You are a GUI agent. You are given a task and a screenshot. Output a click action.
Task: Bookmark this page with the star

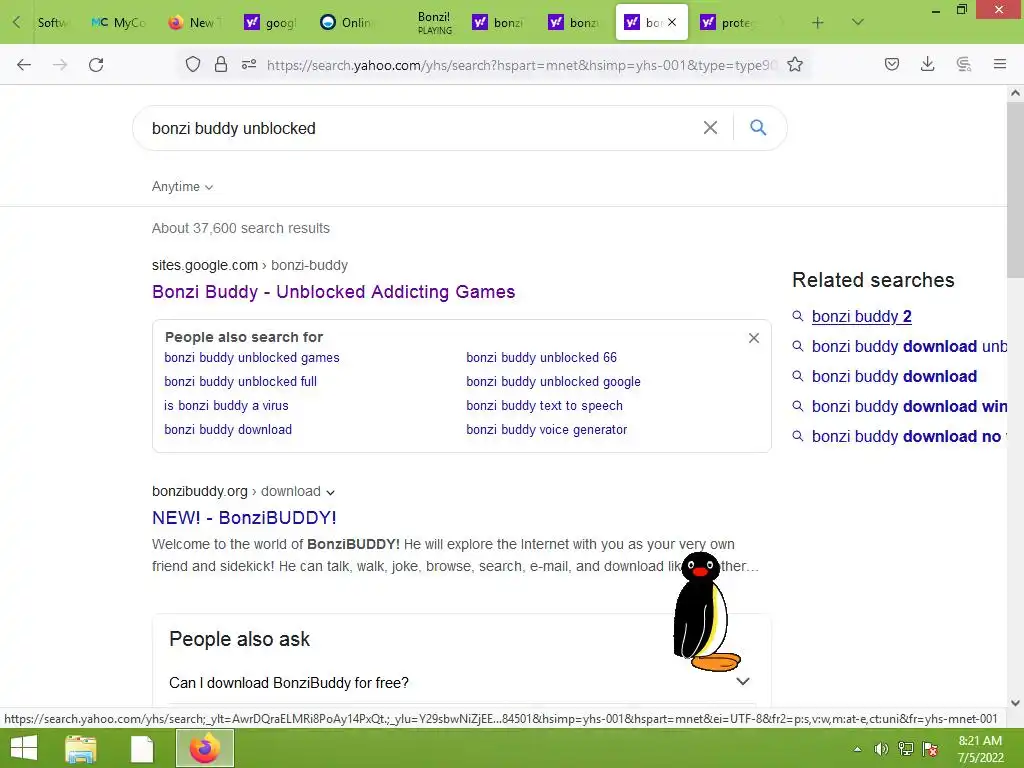(795, 65)
